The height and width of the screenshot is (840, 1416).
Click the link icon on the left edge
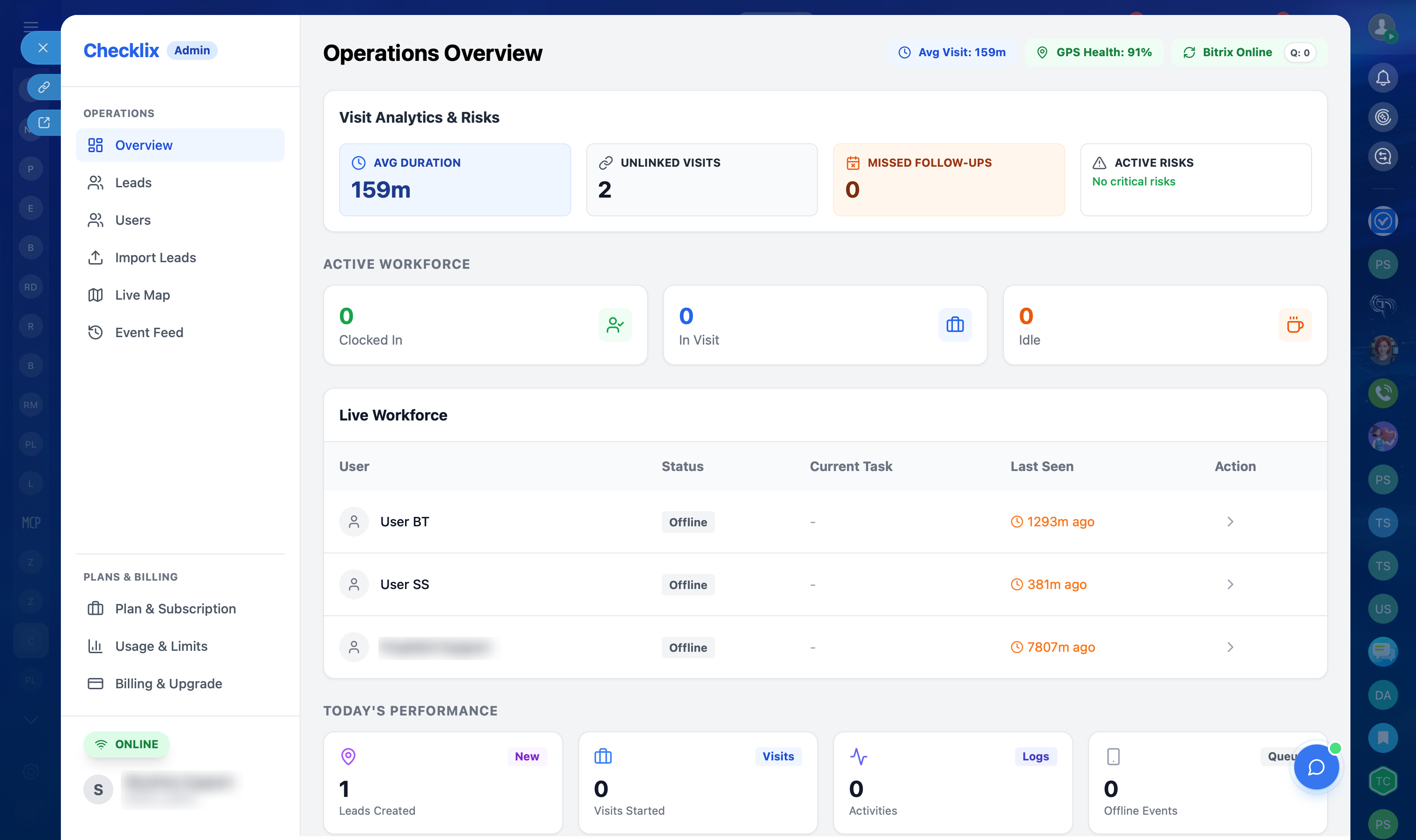tap(44, 87)
